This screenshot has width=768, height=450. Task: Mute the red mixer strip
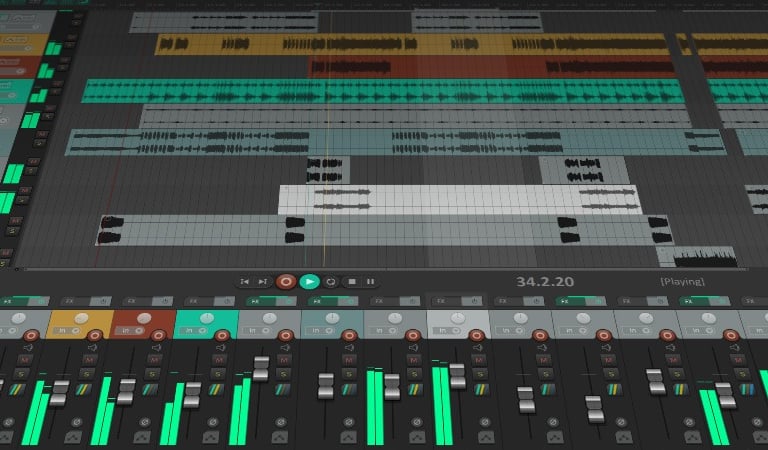point(154,360)
